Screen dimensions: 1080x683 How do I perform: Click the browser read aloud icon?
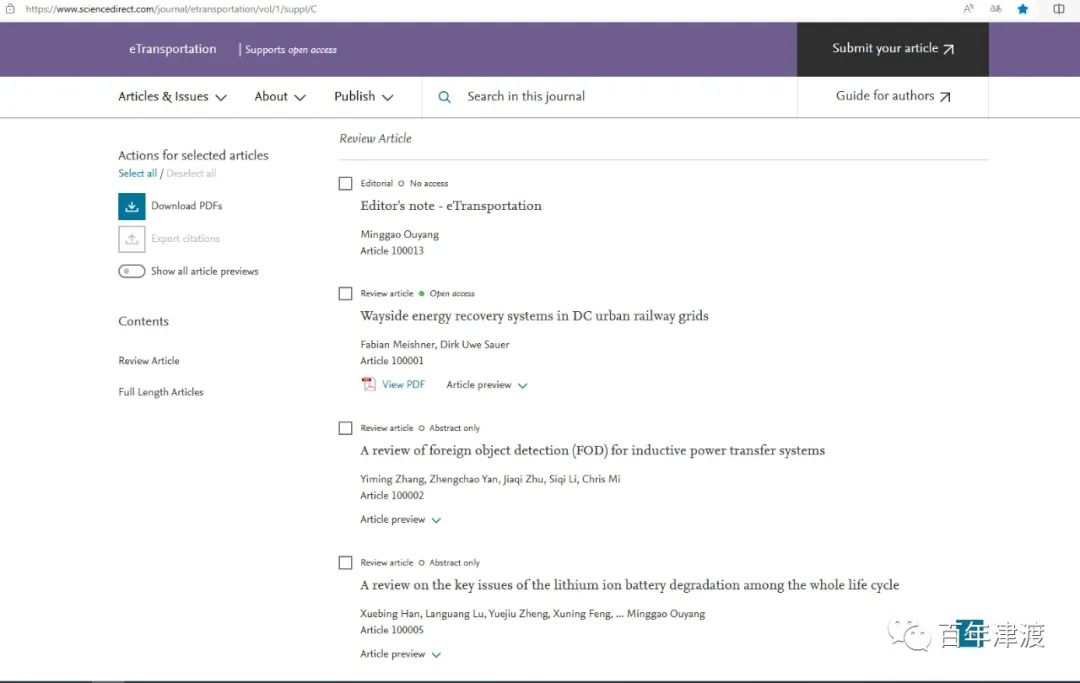point(968,9)
